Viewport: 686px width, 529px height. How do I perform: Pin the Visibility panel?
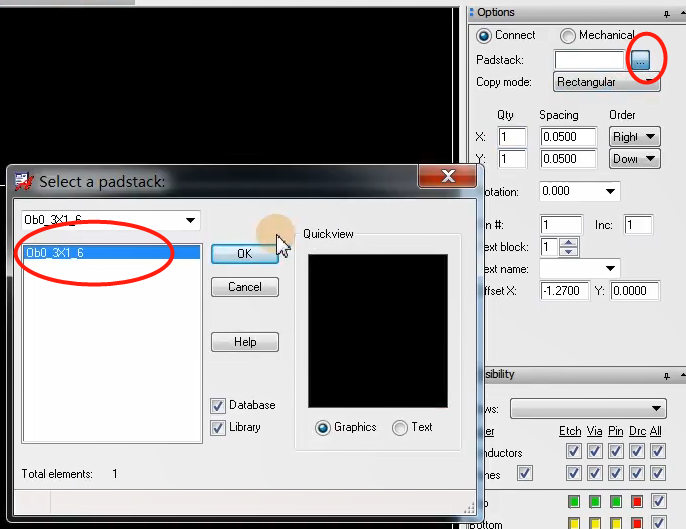[x=667, y=375]
